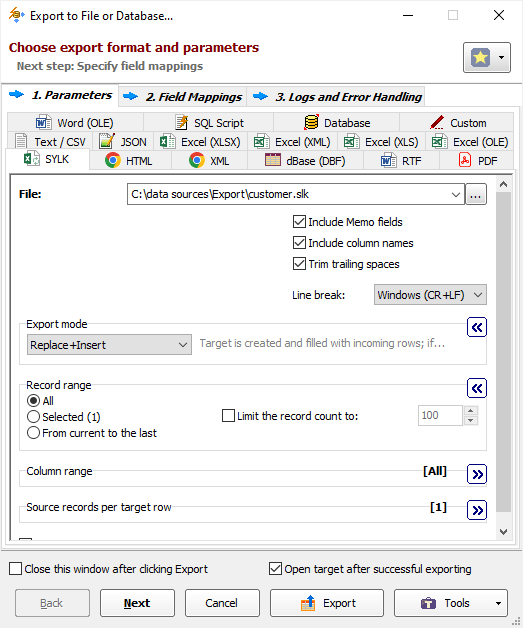
Task: Uncheck Include column names
Action: click(x=299, y=243)
